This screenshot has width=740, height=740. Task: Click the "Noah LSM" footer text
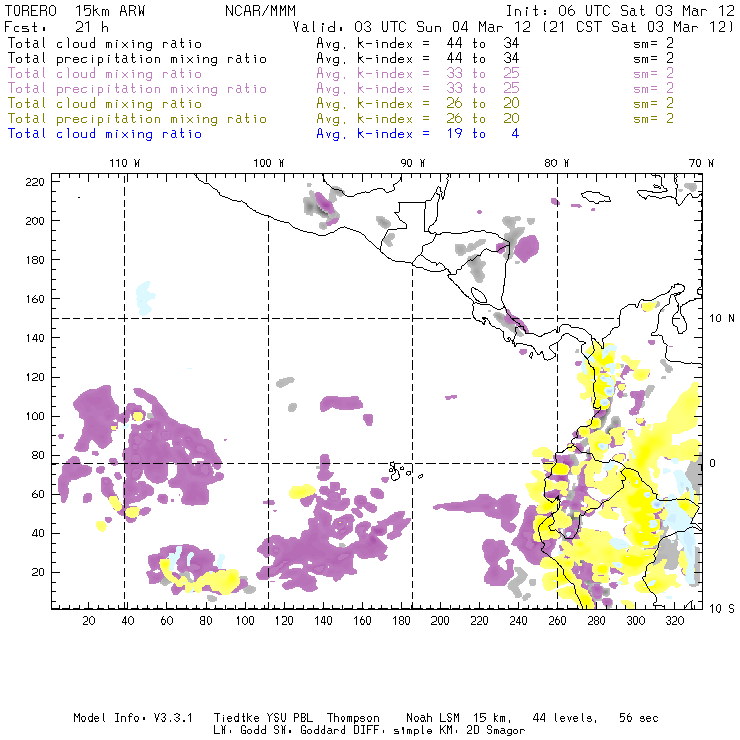433,718
